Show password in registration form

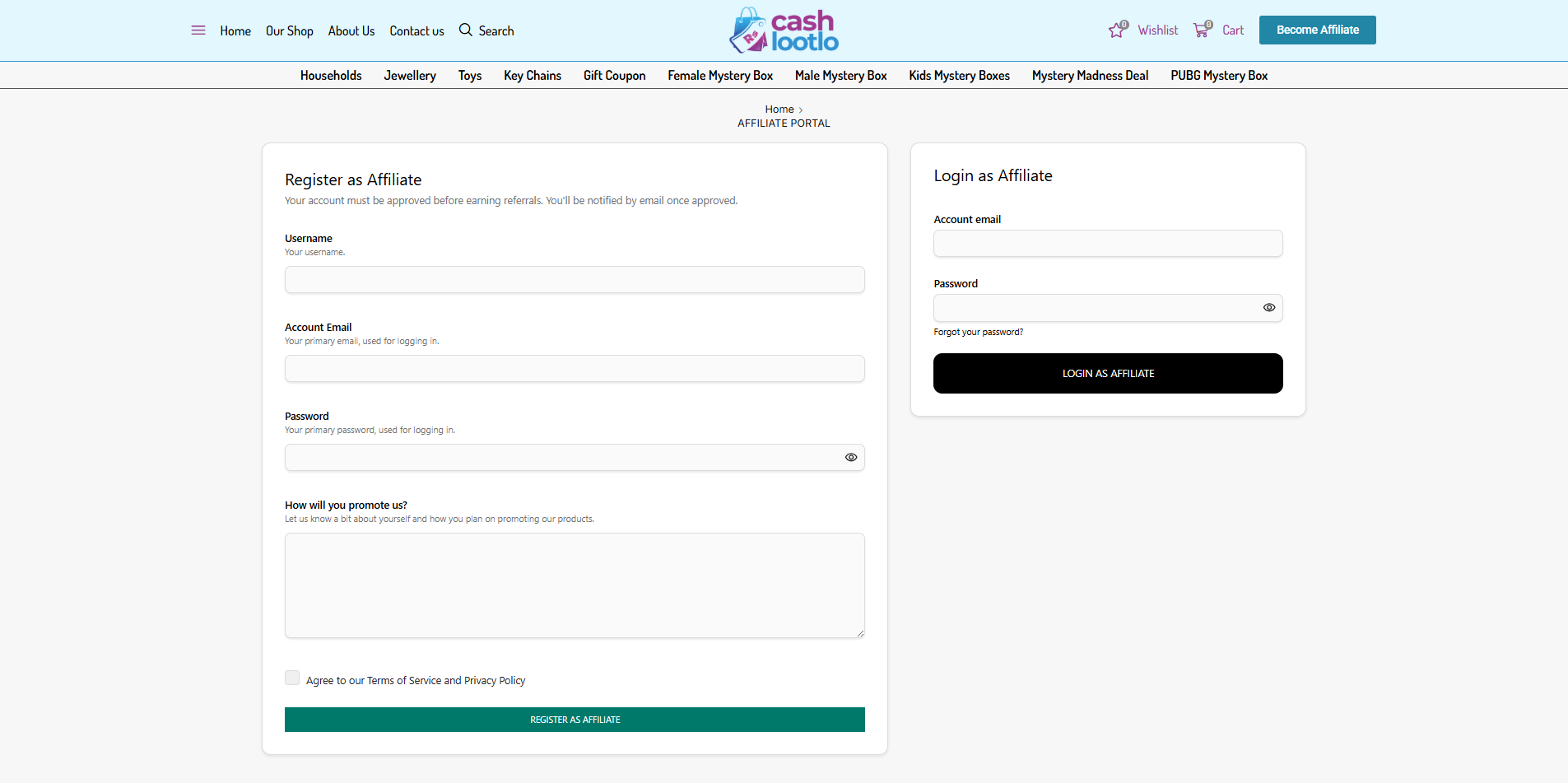pos(850,458)
